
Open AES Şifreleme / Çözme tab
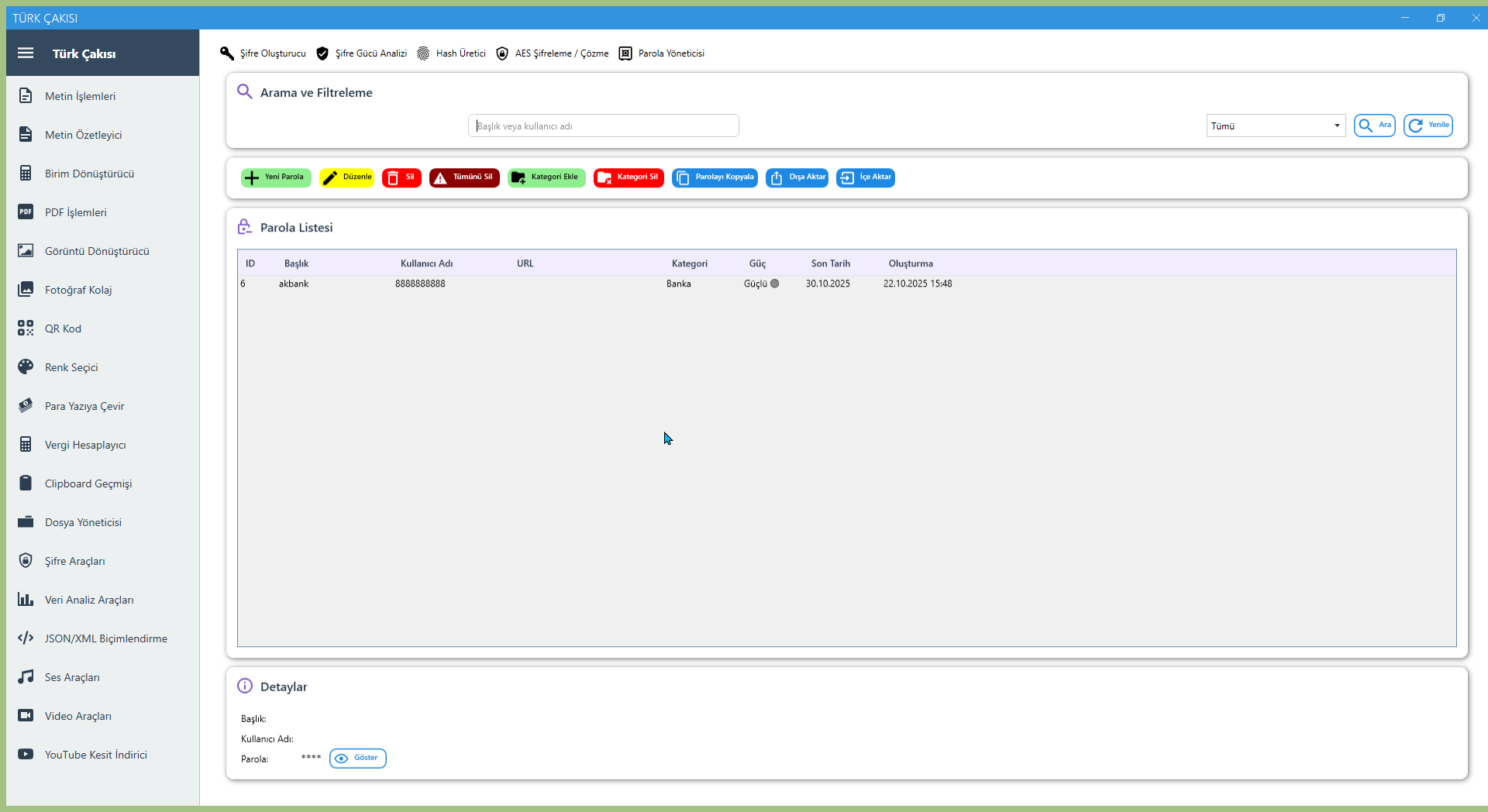[553, 53]
